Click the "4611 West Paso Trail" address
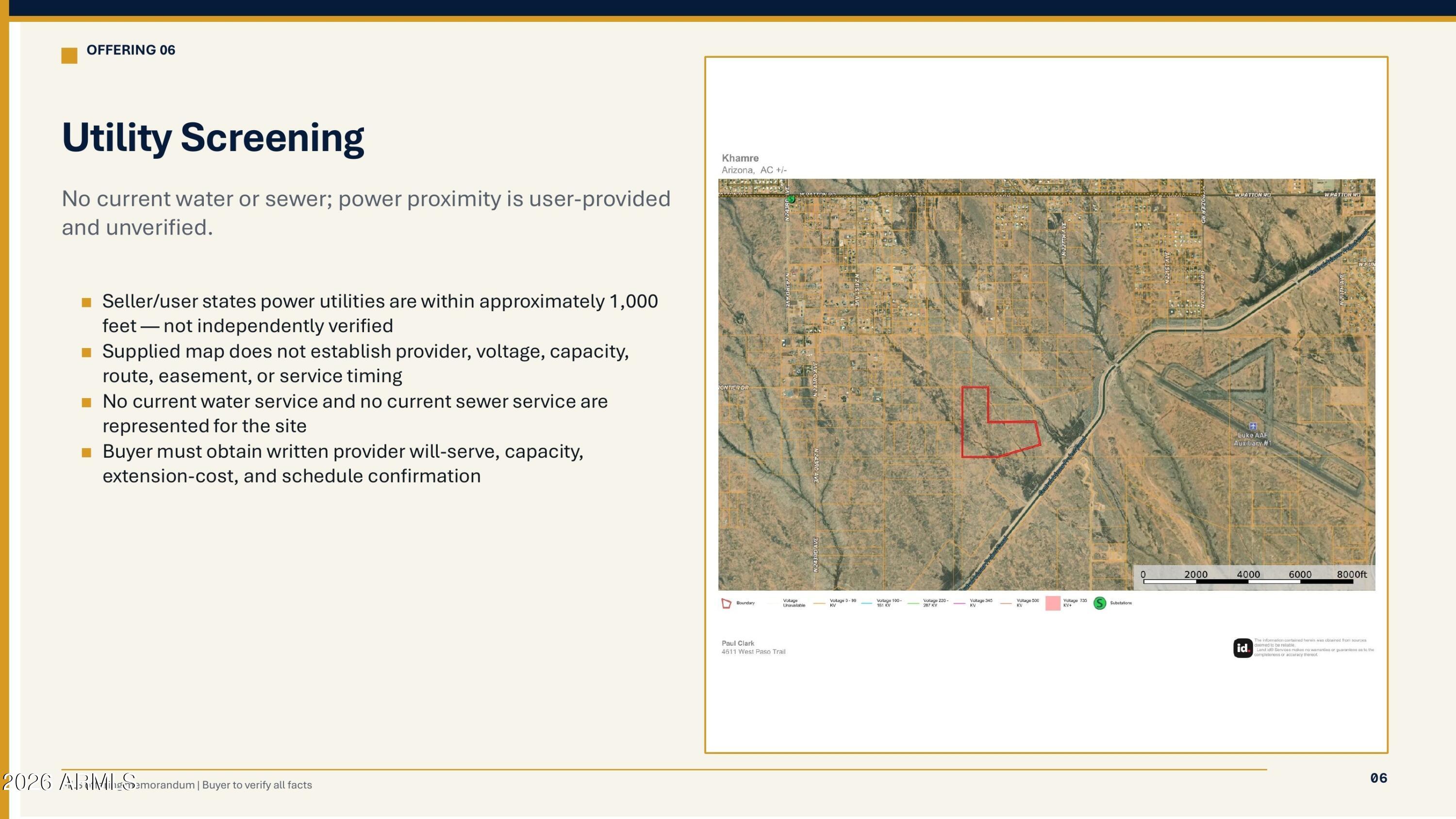 point(753,652)
